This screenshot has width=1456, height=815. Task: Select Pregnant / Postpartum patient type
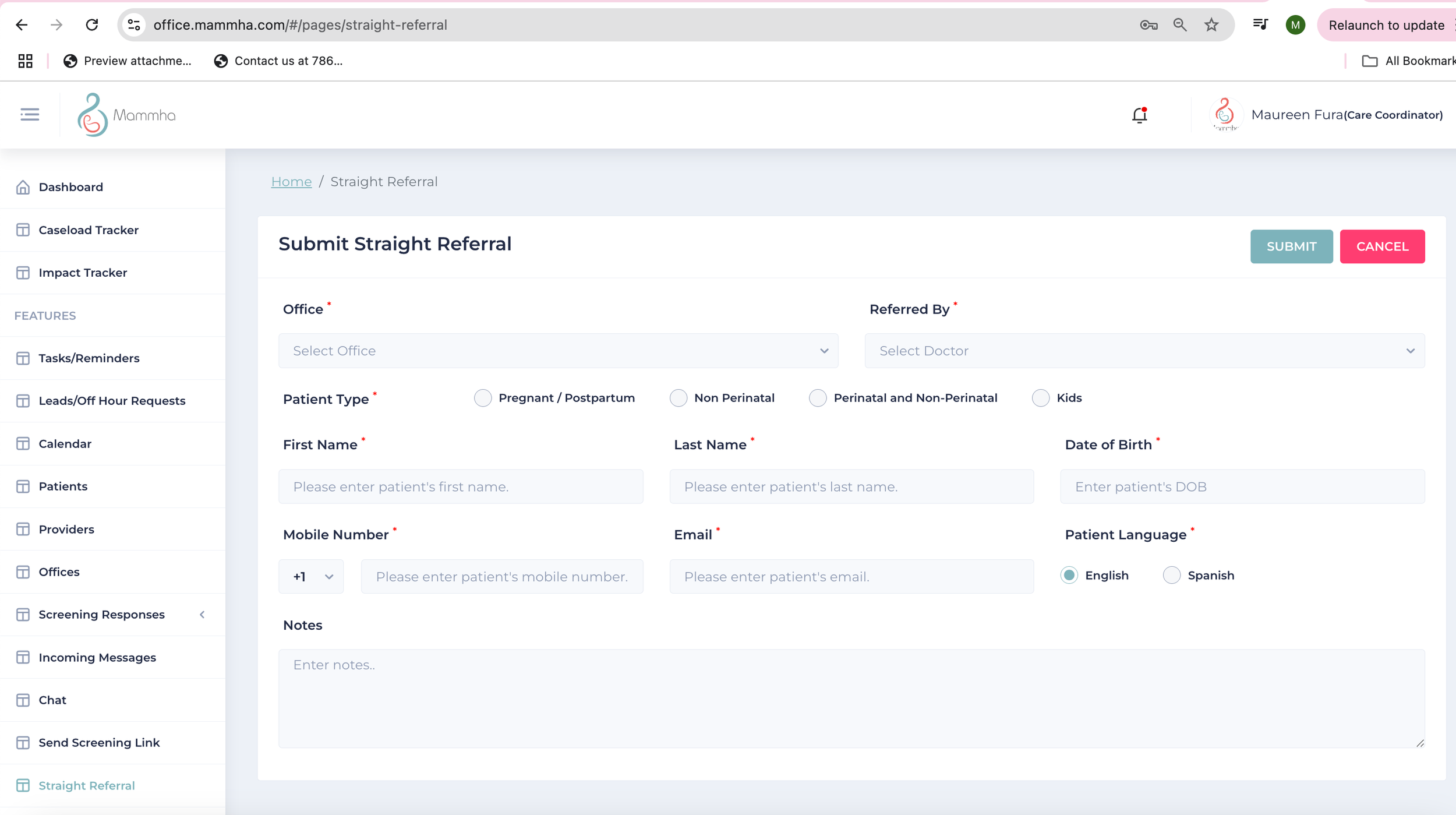tap(483, 398)
